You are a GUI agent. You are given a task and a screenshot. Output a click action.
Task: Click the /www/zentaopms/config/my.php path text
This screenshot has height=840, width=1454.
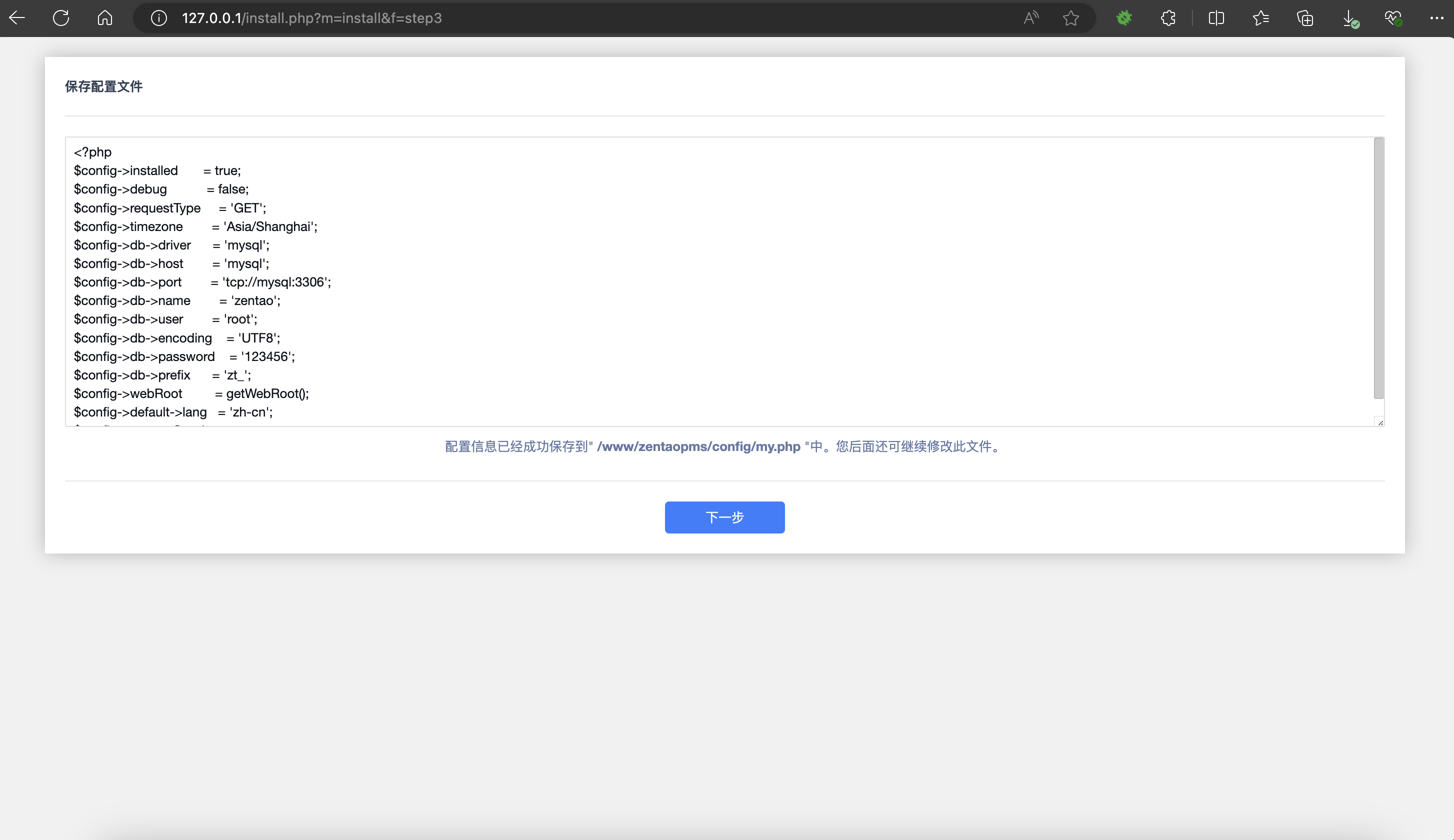coord(698,446)
